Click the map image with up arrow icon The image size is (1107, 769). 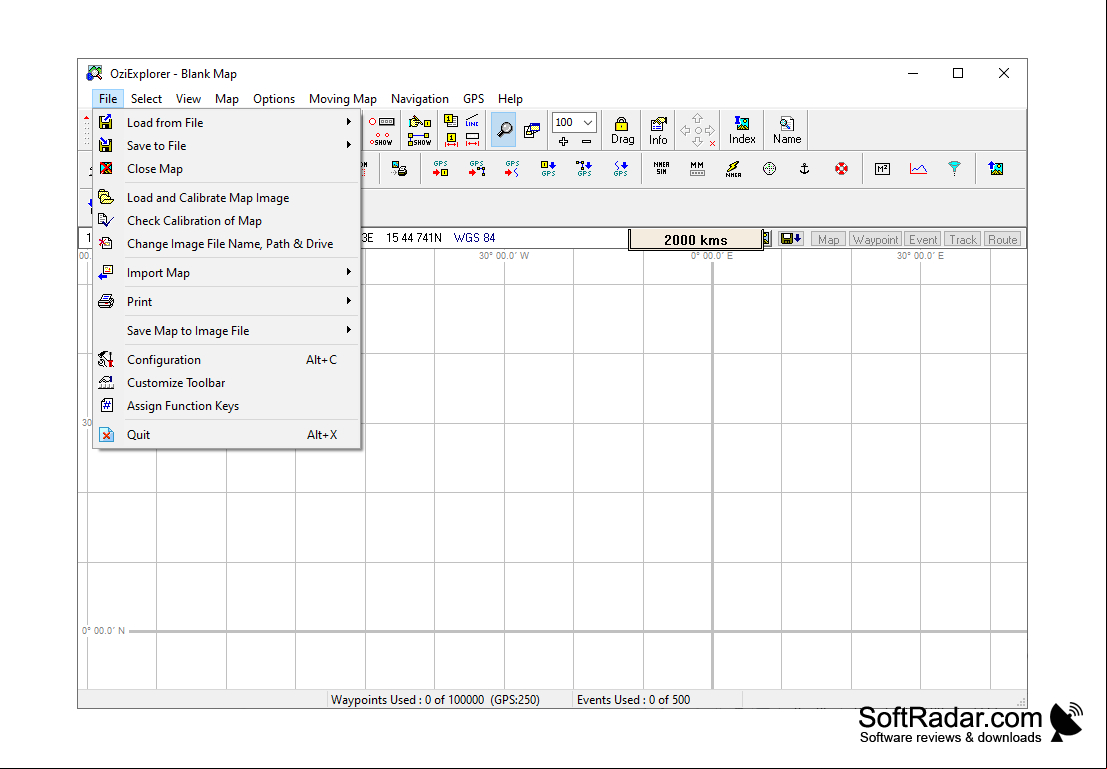996,169
